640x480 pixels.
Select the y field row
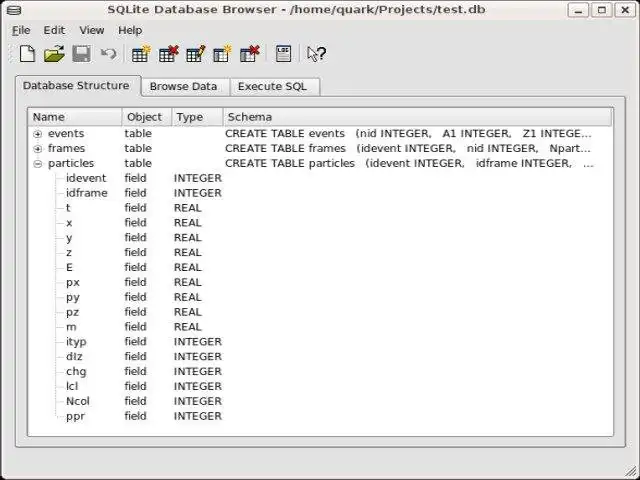(x=320, y=238)
